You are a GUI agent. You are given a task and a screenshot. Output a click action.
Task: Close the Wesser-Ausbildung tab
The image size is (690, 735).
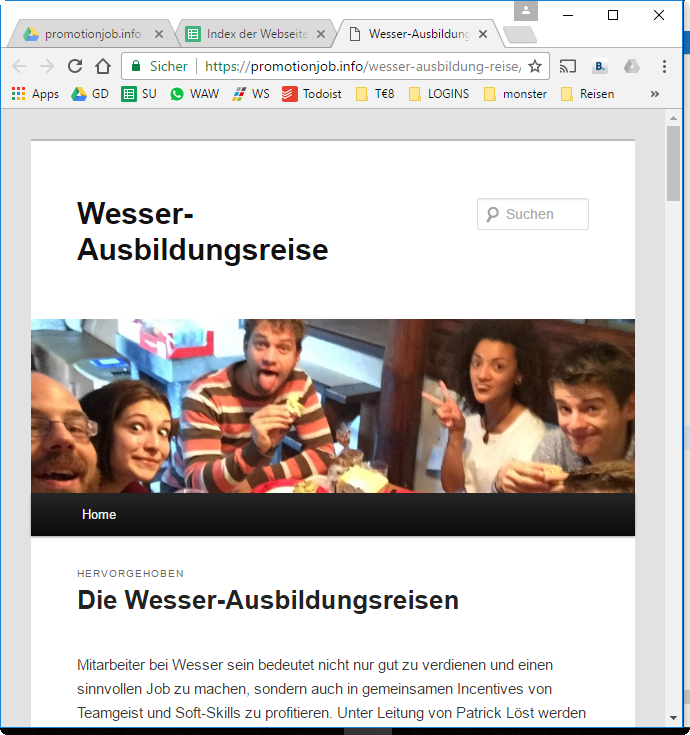coord(483,34)
